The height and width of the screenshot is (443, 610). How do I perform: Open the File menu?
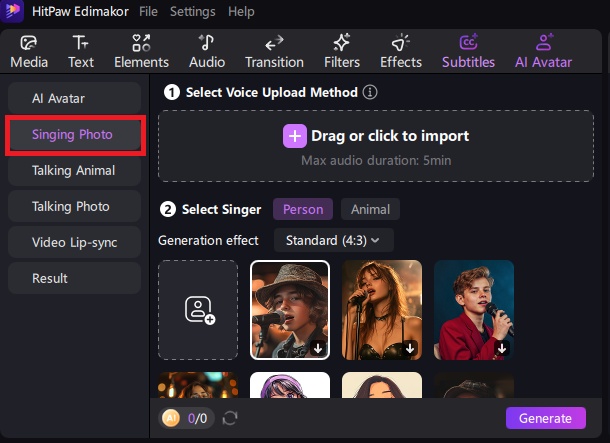(148, 12)
